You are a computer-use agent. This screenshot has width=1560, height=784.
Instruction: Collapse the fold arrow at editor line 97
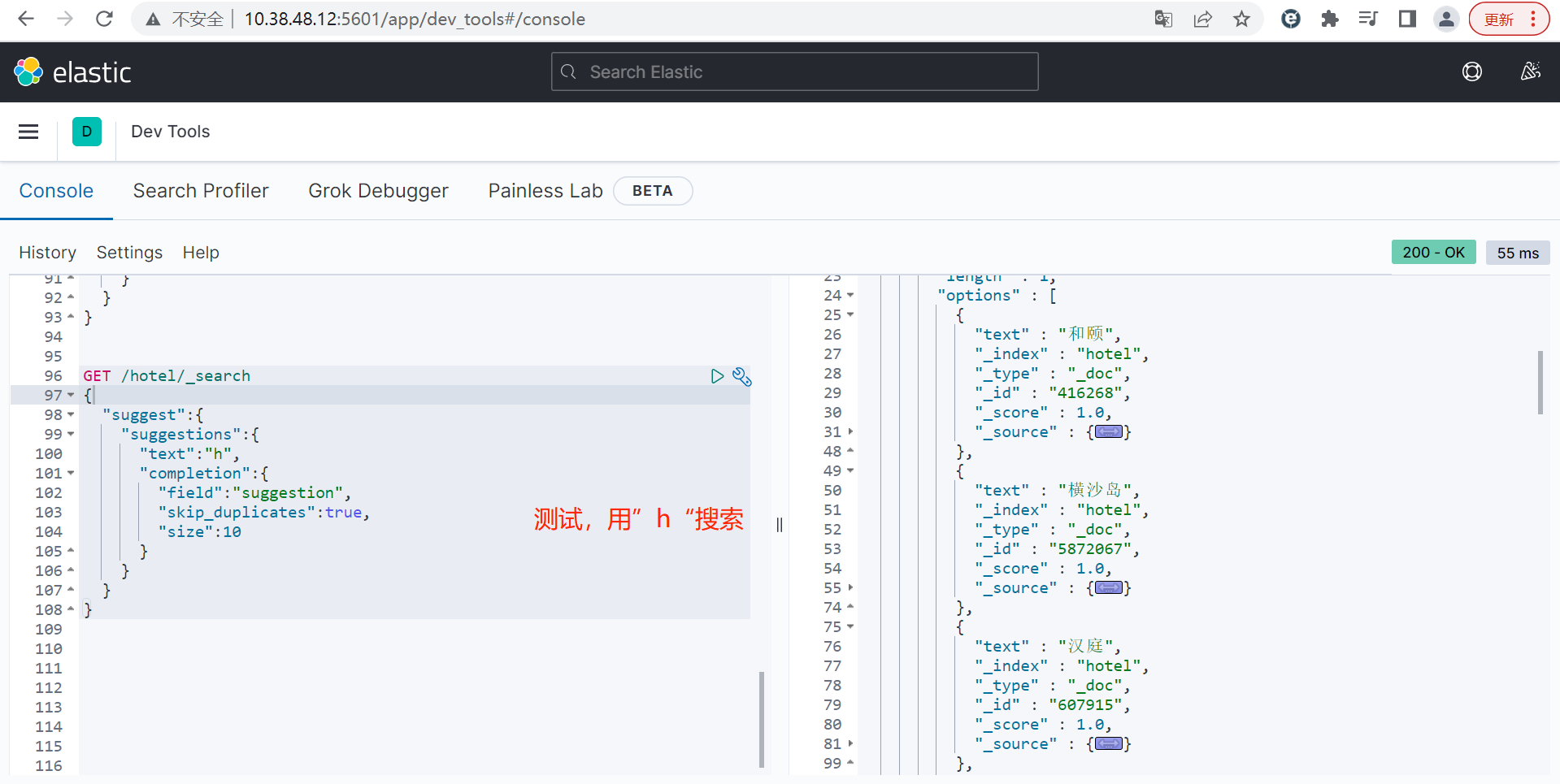click(x=71, y=395)
